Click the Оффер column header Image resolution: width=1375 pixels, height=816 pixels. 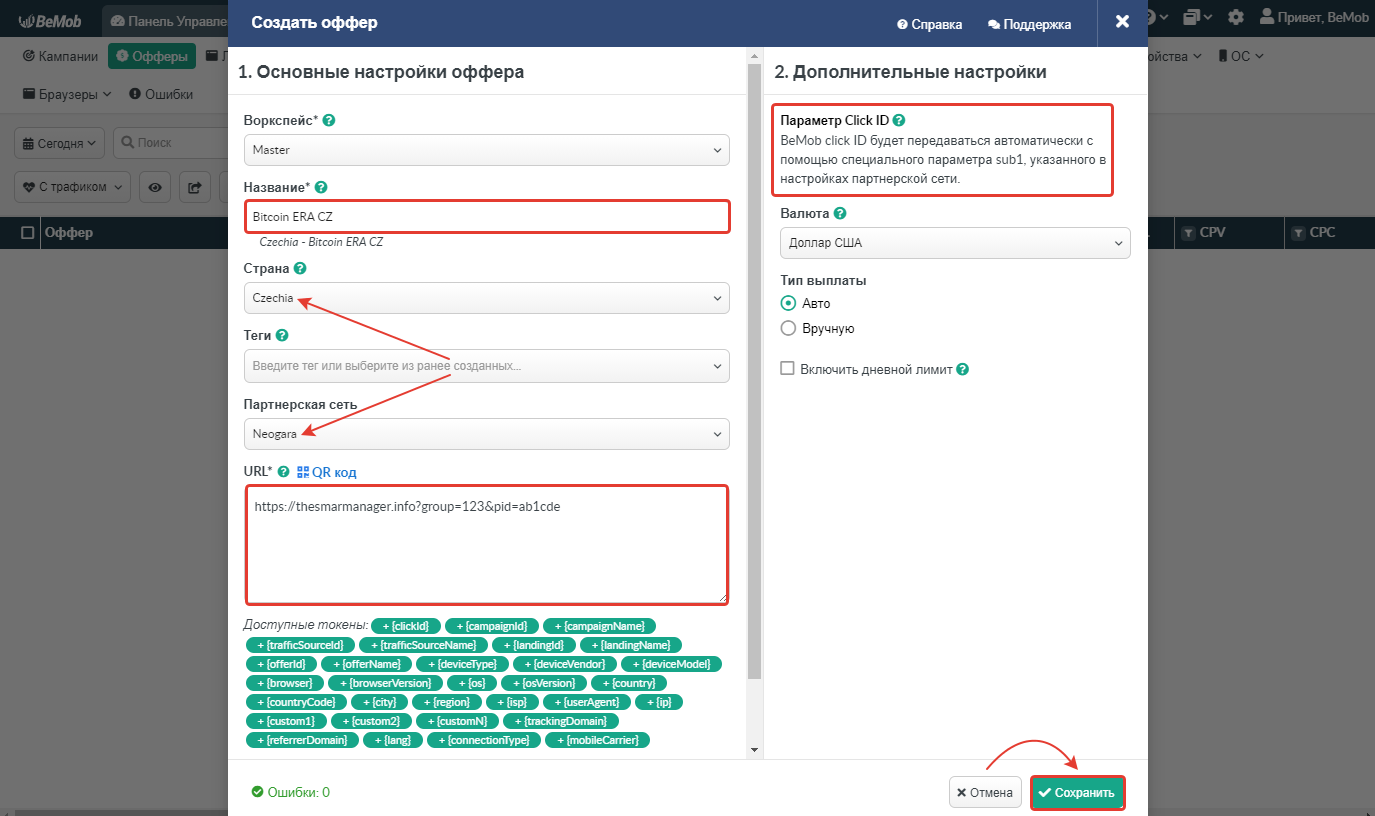68,233
